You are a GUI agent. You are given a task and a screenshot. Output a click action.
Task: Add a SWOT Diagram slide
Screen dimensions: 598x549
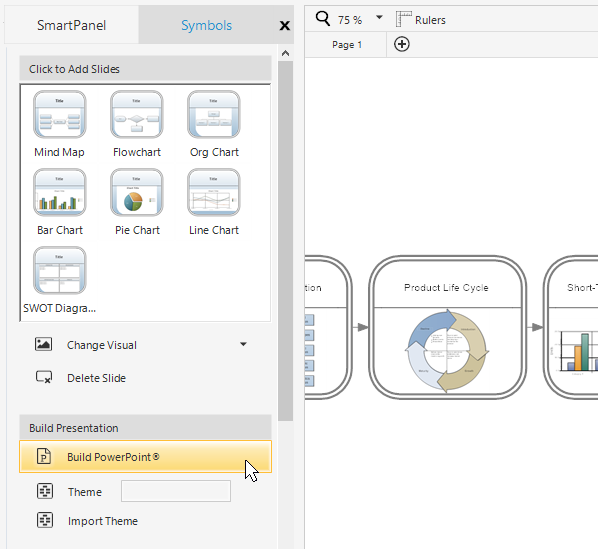point(59,270)
